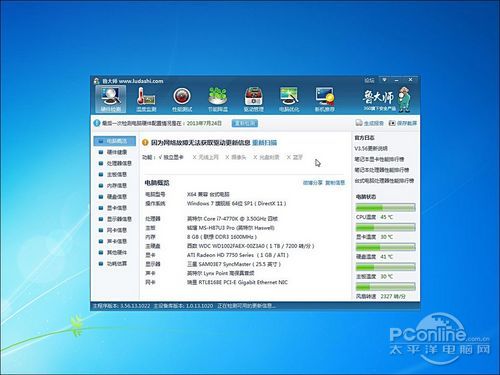Viewport: 500px width, 375px height.
Task: Click the 8 GB DDR3 1600MHz memory text
Action: (222, 237)
